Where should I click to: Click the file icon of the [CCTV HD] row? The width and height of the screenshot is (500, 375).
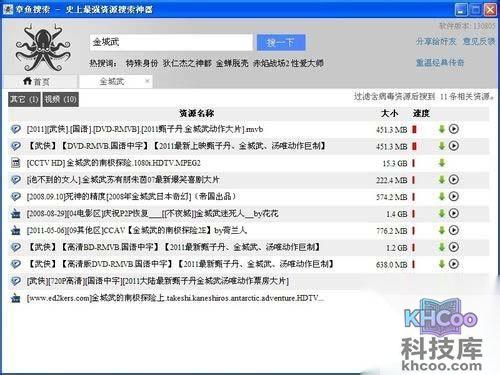16,163
